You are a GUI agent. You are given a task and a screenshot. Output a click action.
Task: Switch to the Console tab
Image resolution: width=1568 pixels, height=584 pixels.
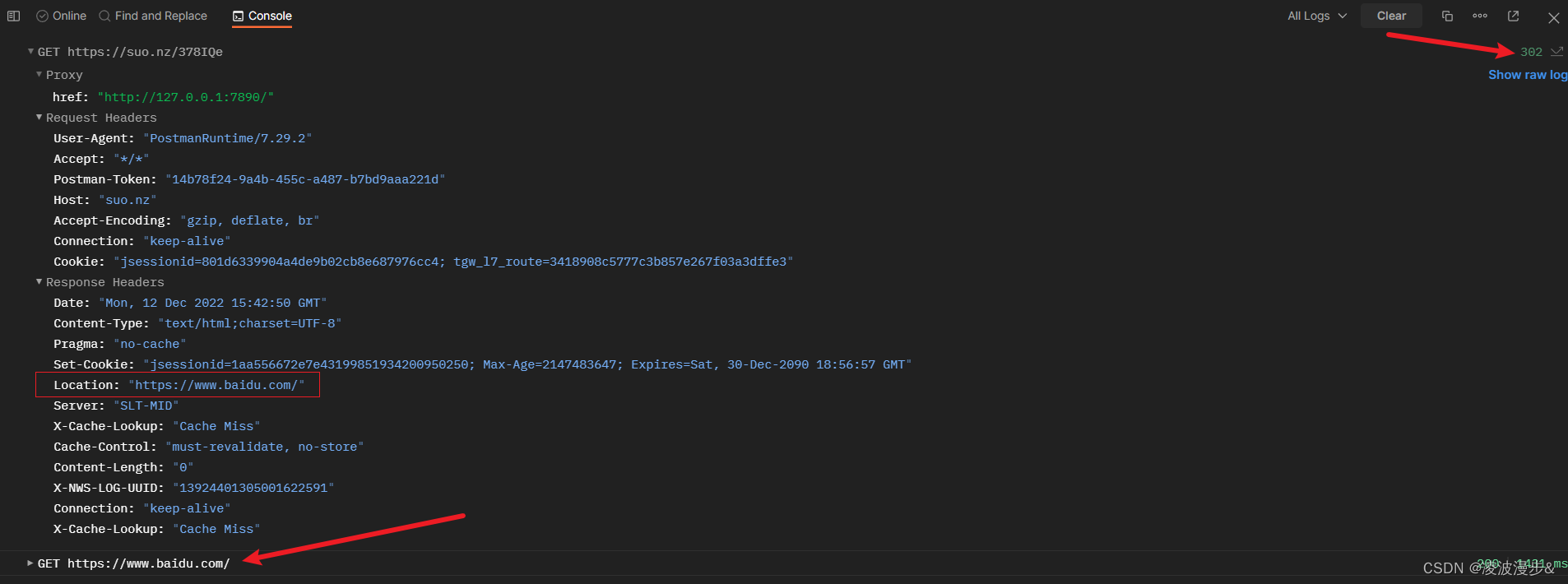tap(262, 16)
